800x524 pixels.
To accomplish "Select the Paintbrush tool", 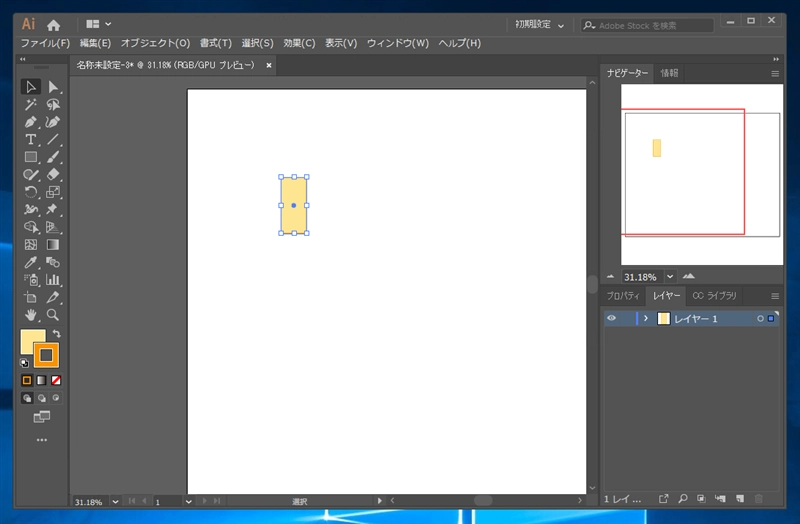I will [x=53, y=157].
